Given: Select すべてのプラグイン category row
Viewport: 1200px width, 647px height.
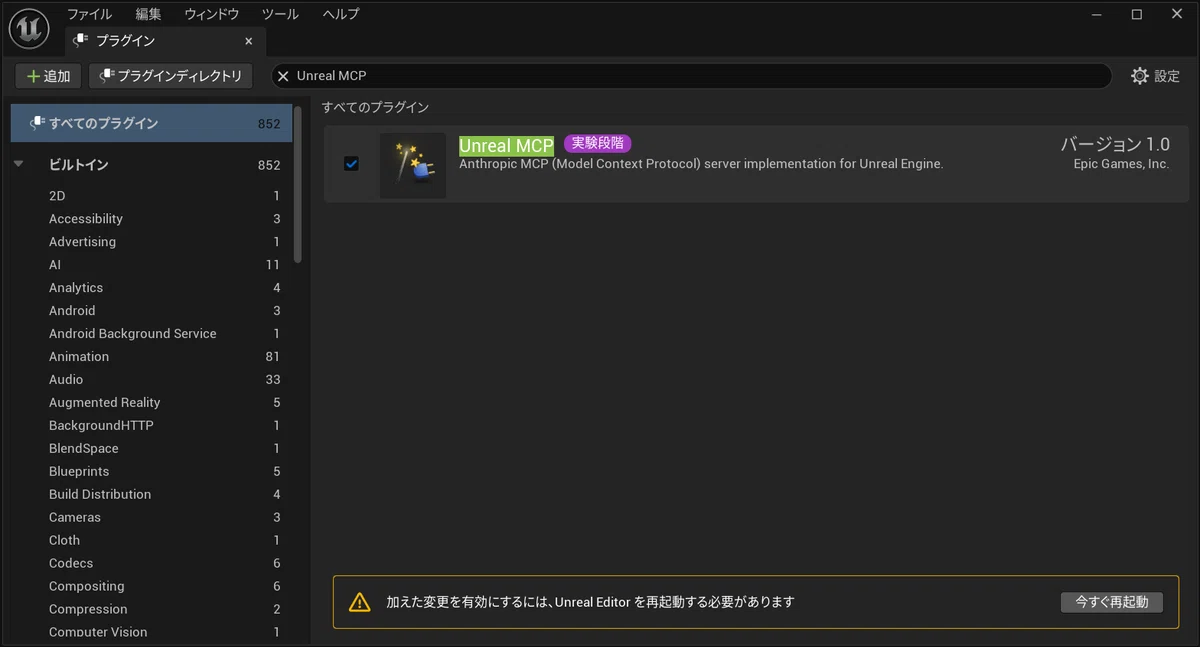Looking at the screenshot, I should (151, 123).
